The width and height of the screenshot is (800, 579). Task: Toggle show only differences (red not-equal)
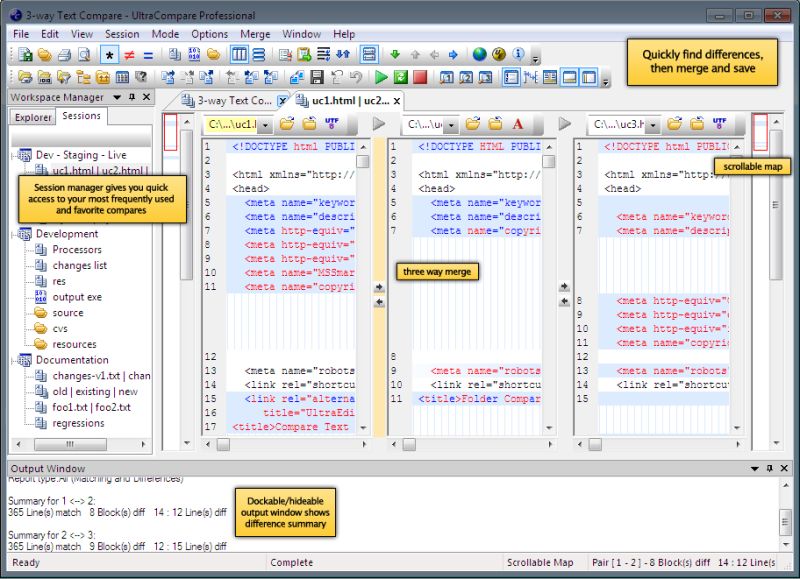tap(129, 55)
